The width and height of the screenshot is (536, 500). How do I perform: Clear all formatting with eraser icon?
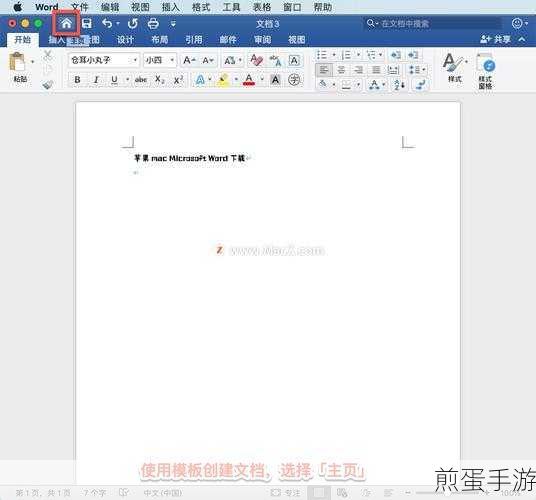pyautogui.click(x=256, y=60)
